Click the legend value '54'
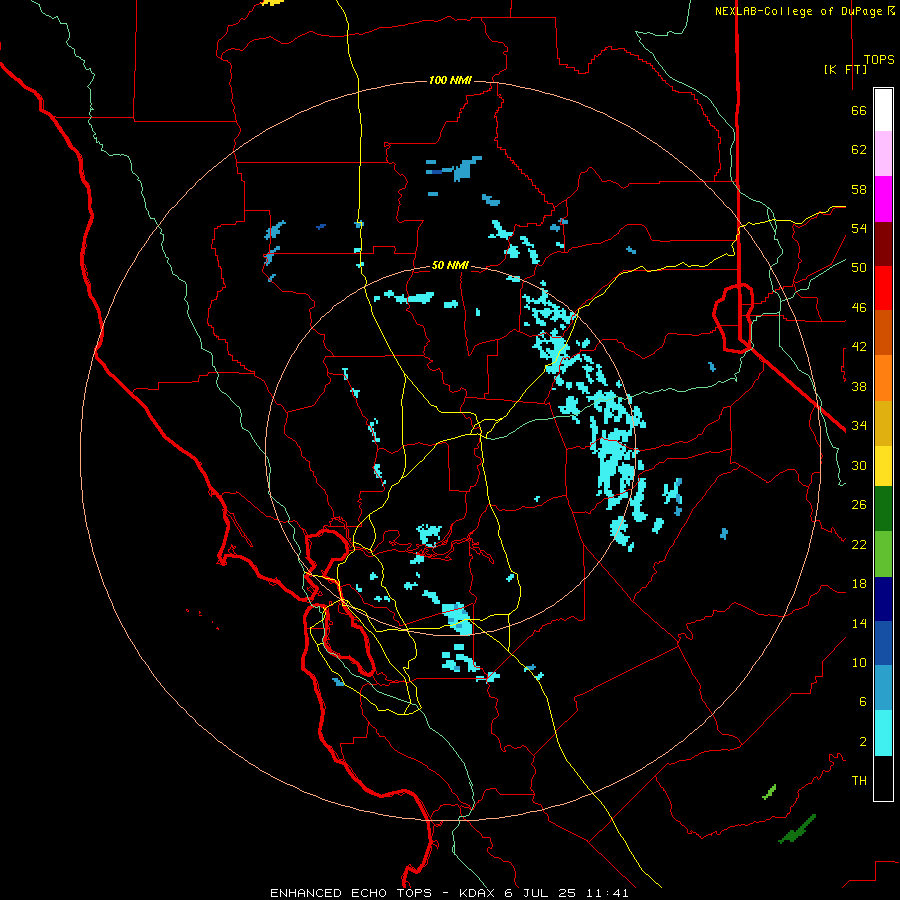Image resolution: width=900 pixels, height=900 pixels. pos(859,228)
